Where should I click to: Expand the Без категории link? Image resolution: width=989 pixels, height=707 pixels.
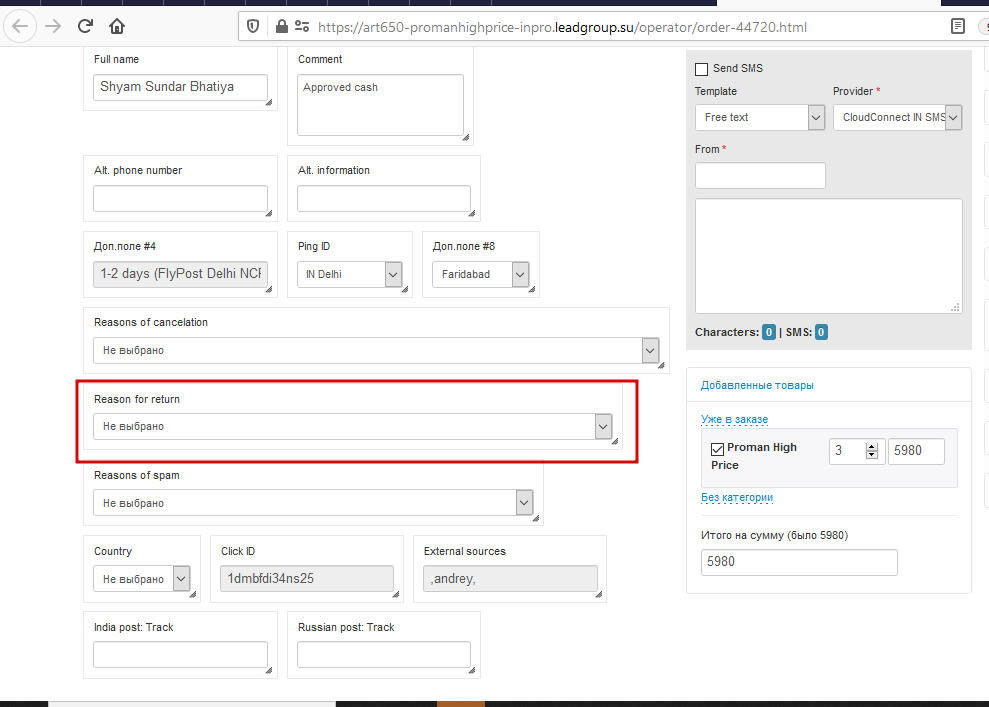point(737,498)
